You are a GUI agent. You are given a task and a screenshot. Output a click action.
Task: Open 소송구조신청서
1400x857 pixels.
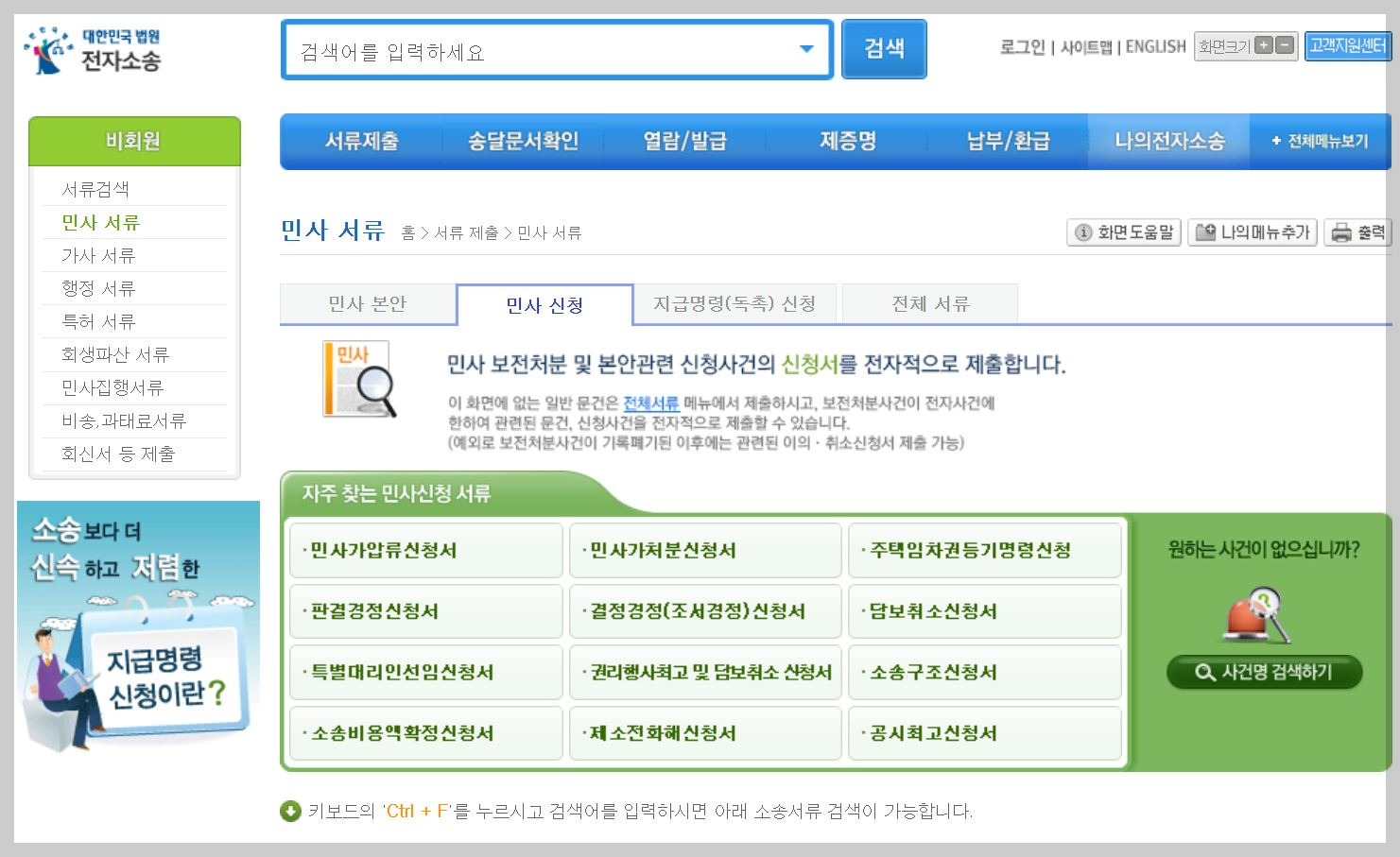(985, 673)
